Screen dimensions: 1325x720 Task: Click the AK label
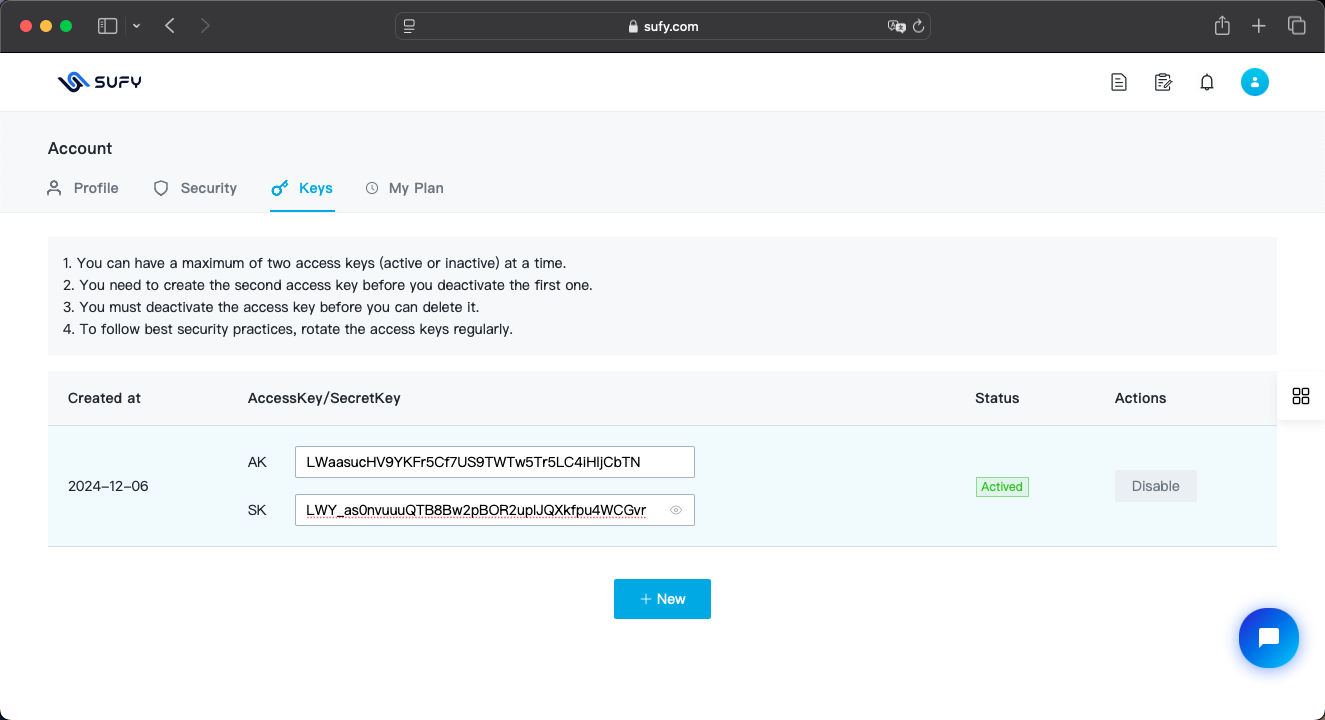(257, 462)
